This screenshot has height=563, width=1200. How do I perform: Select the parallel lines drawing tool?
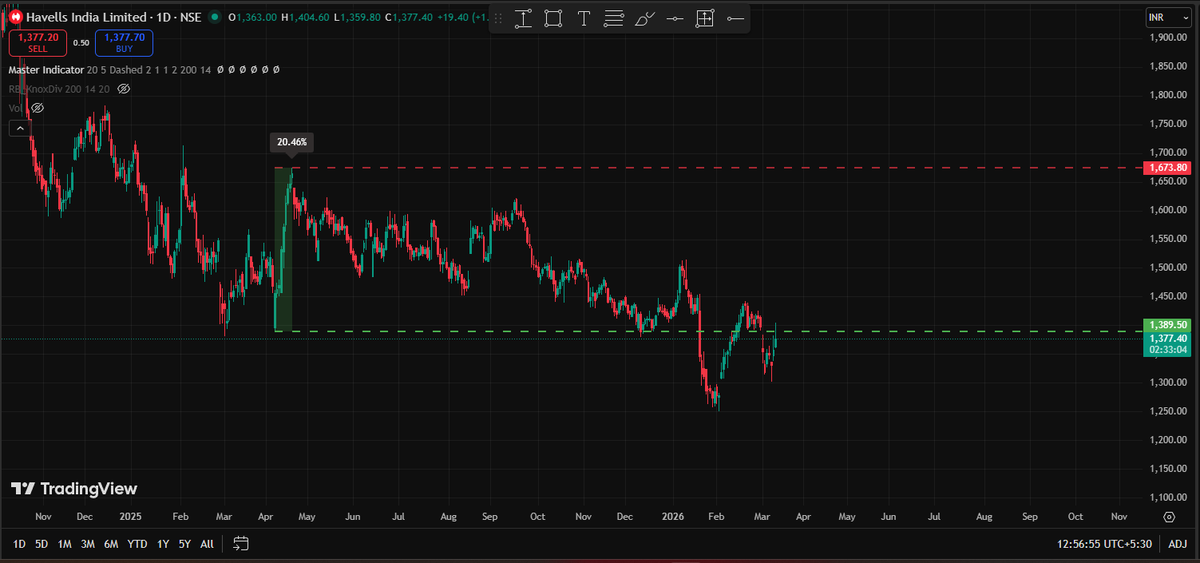click(614, 18)
